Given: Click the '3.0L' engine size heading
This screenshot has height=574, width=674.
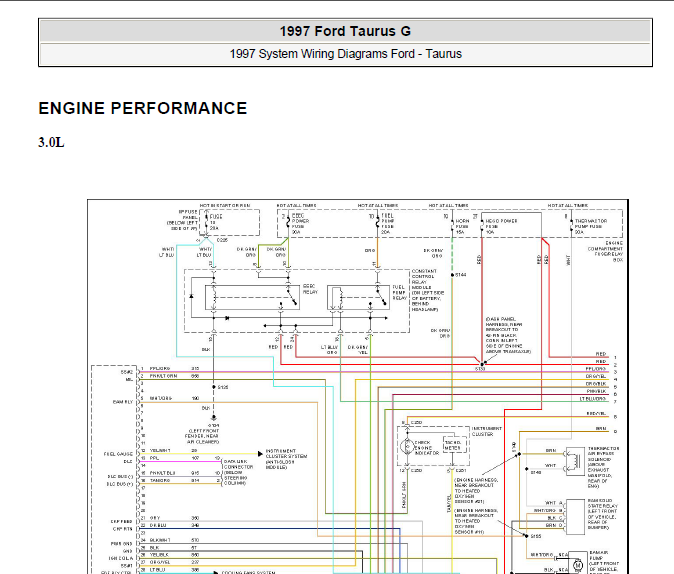Looking at the screenshot, I should point(51,142).
